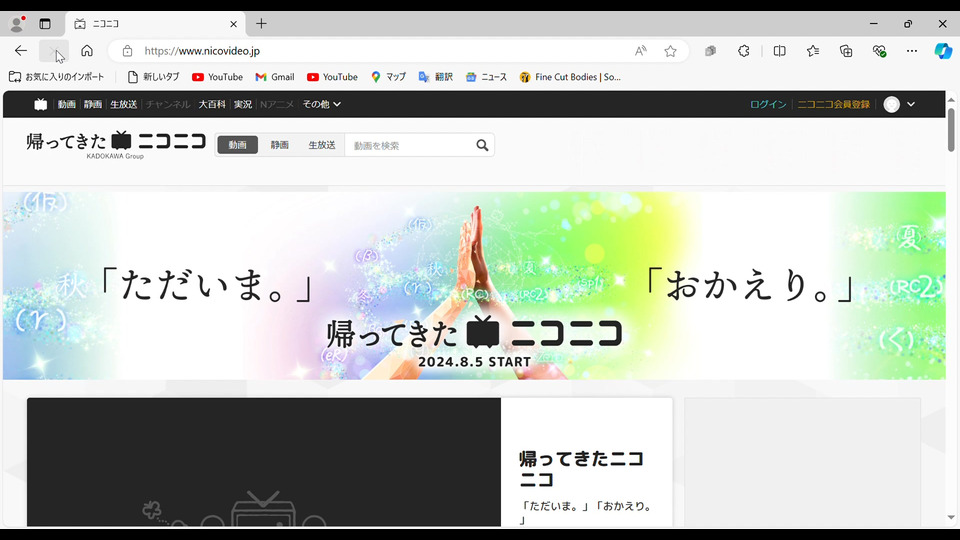Stop page loading with the X button
Screen dimensions: 960x540
pos(54,51)
